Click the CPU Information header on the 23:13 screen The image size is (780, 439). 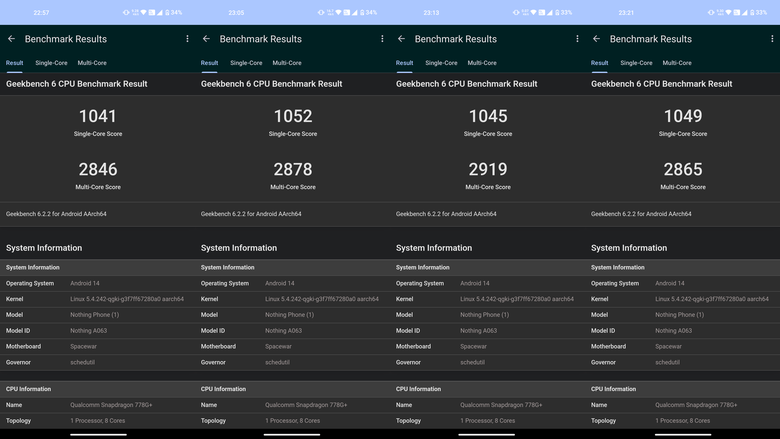(418, 389)
